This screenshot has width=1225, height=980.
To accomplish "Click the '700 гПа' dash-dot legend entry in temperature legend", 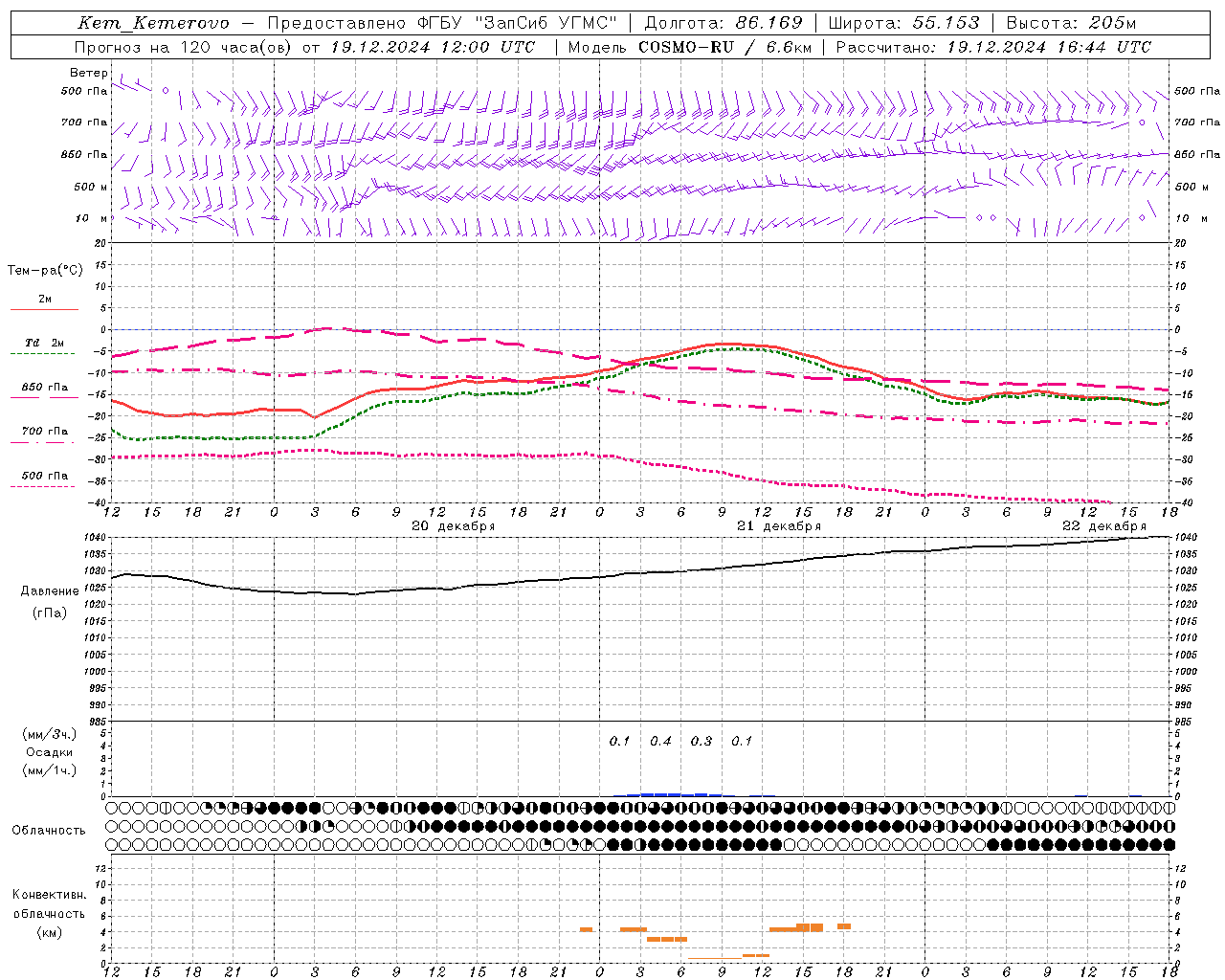I will [44, 431].
